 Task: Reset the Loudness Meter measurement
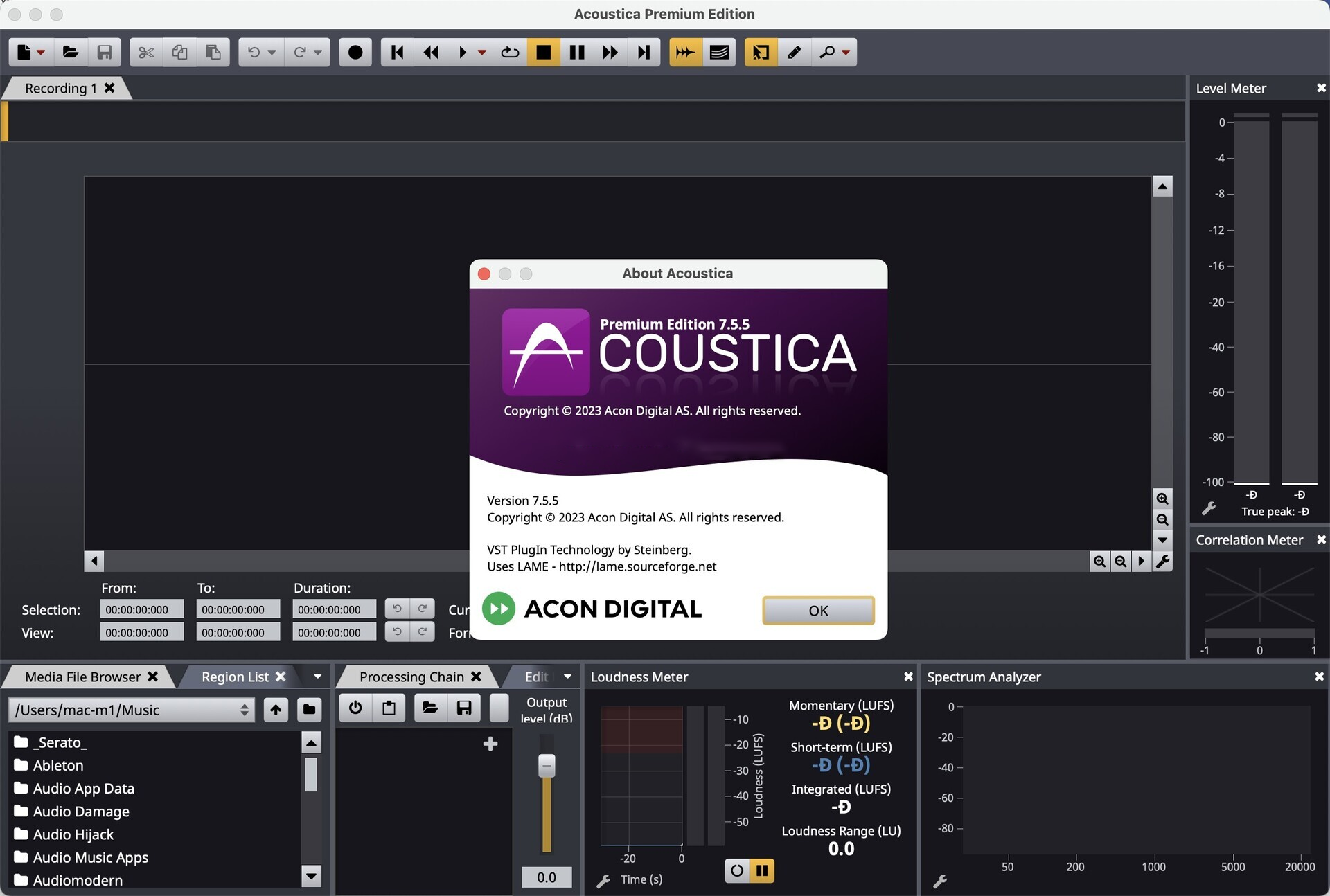point(737,870)
